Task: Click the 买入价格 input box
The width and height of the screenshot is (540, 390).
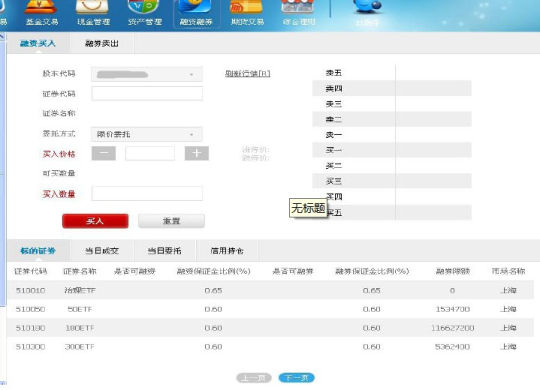Action: click(x=150, y=153)
